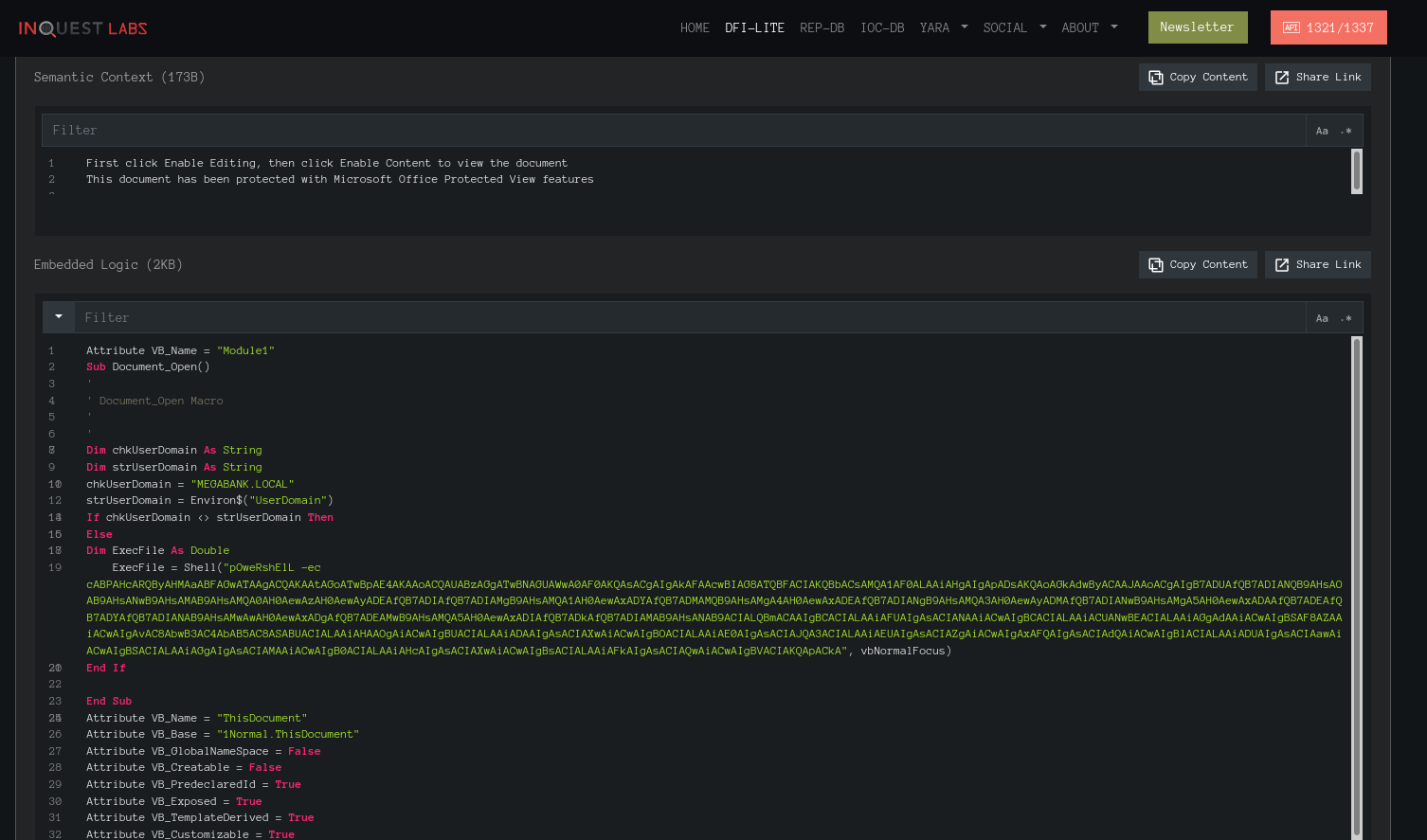Click the line "Attribute VB_GlobalNameSpace = False"
The width and height of the screenshot is (1427, 840).
point(204,751)
